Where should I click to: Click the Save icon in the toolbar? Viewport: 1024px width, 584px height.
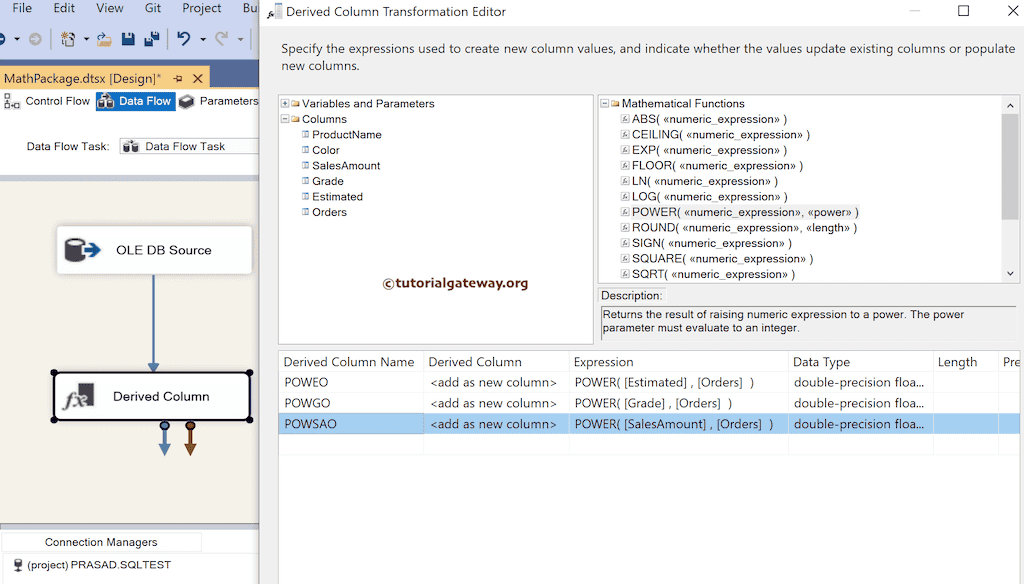coord(127,38)
